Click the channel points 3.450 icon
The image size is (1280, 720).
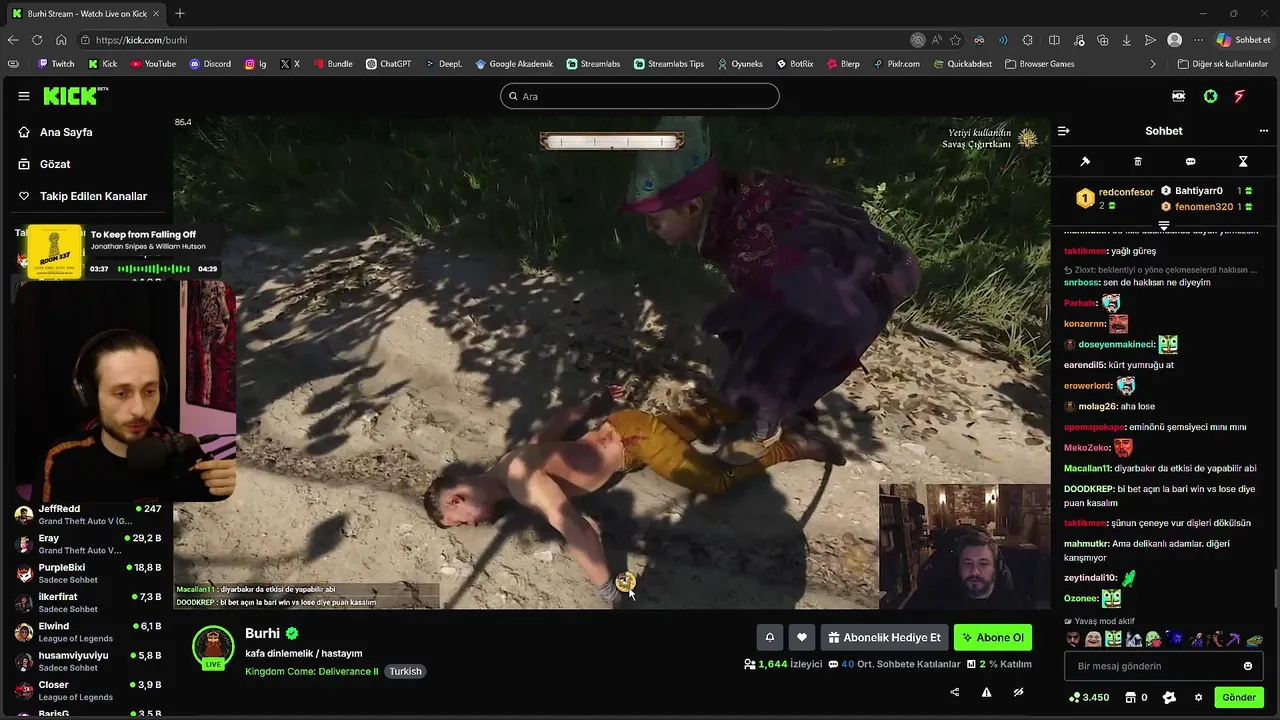pyautogui.click(x=1089, y=697)
